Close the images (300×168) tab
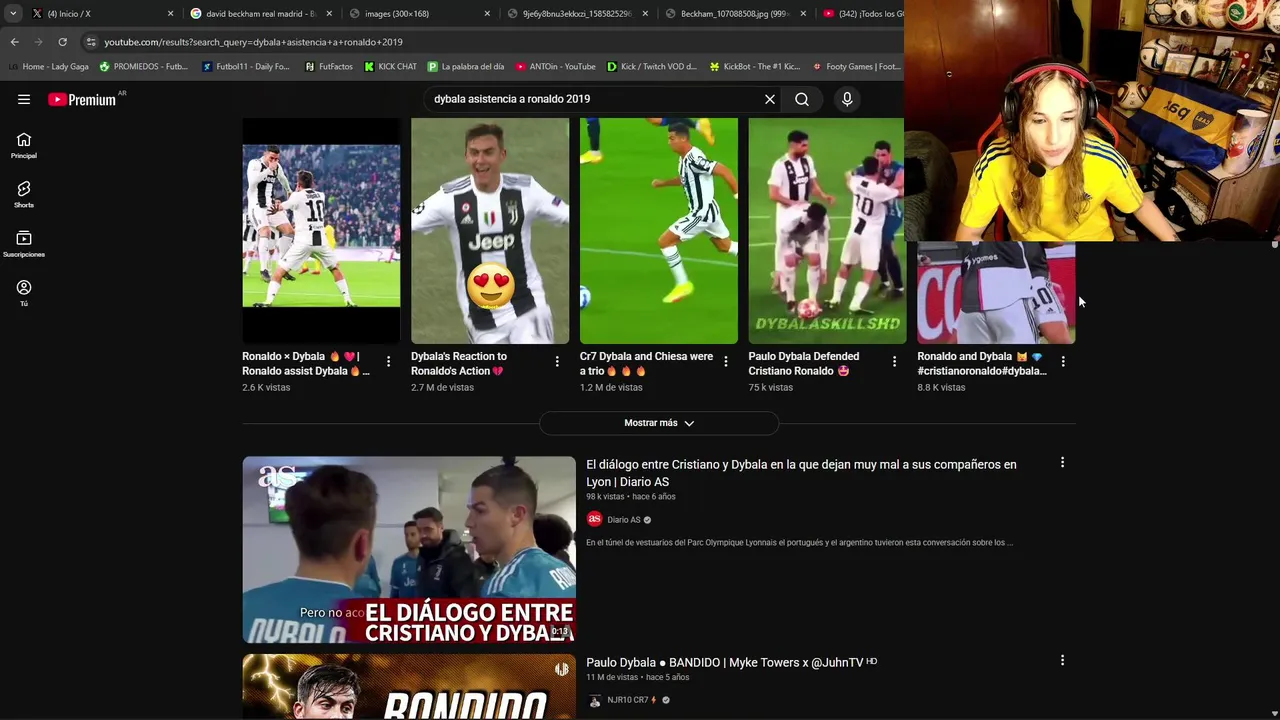 point(487,14)
